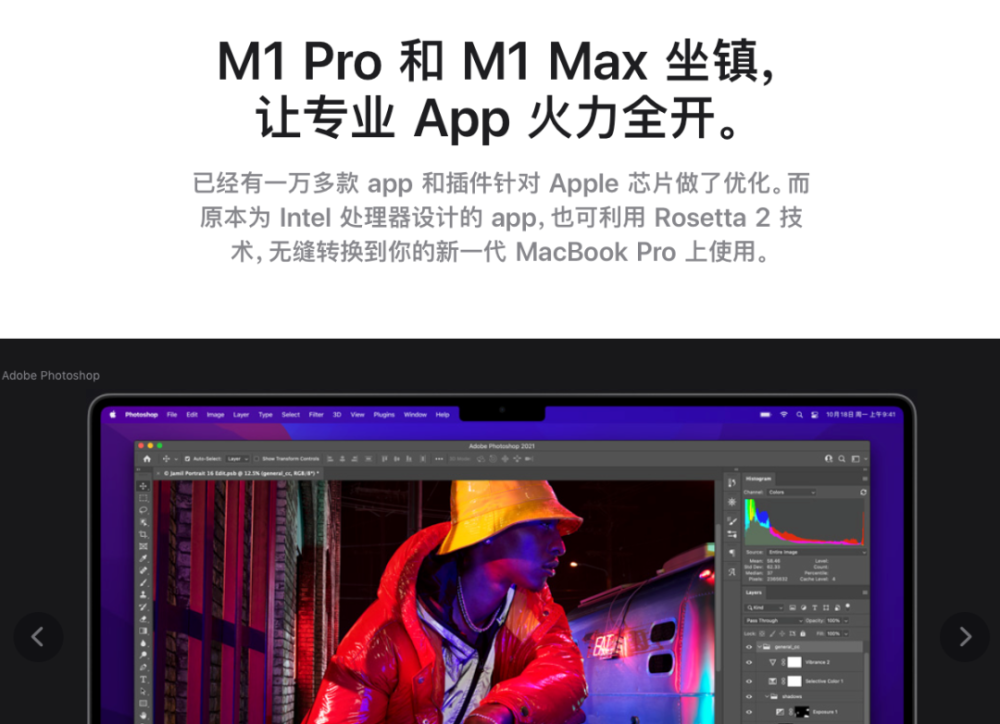Open the Plugins menu
This screenshot has width=1000, height=724.
pyautogui.click(x=384, y=415)
